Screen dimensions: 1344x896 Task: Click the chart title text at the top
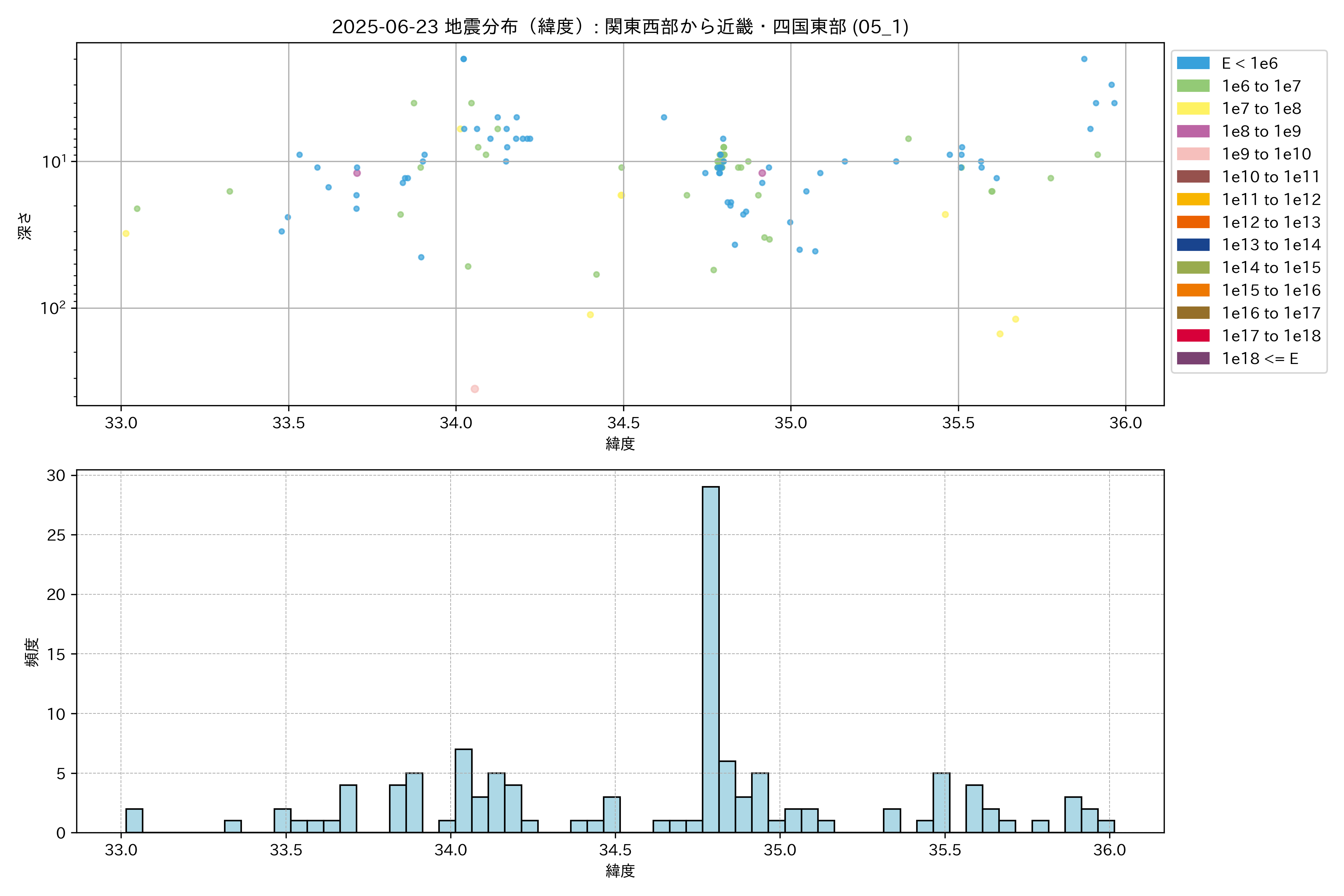pyautogui.click(x=620, y=27)
